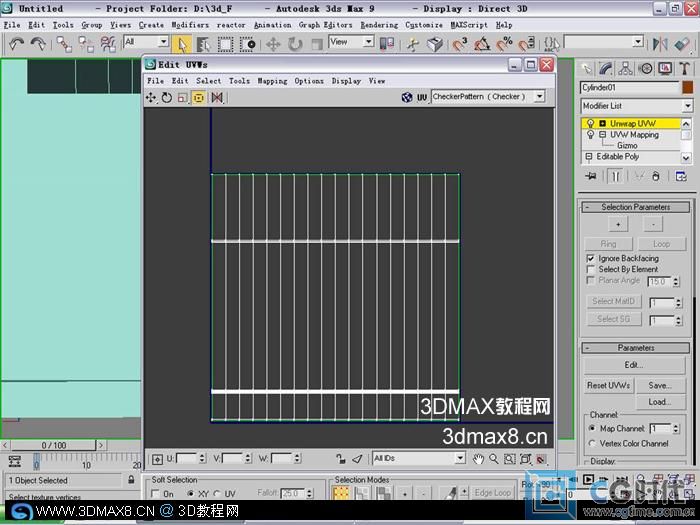This screenshot has width=700, height=525.
Task: Click Cylinder01 object color swatch
Action: pos(688,88)
